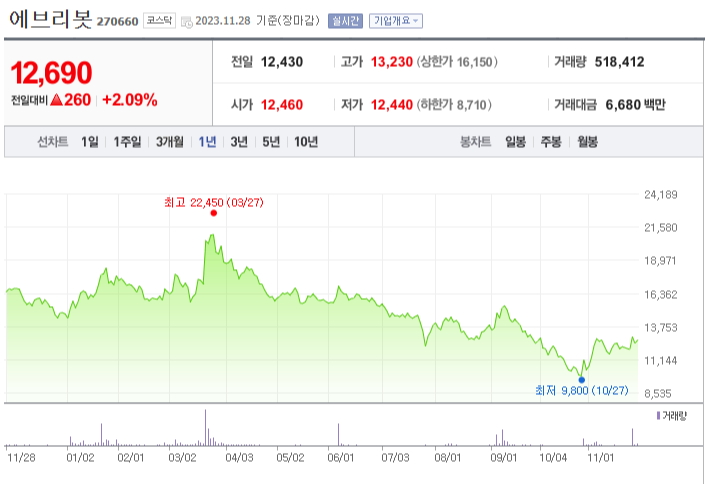Click the stock code 270660

pos(117,22)
